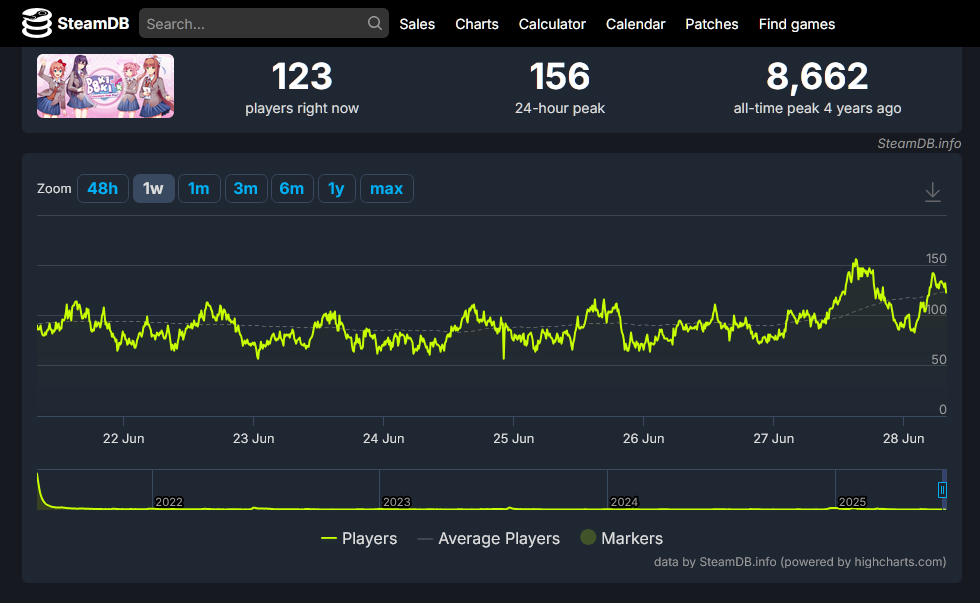Click the '23 Jun' axis label

[254, 439]
